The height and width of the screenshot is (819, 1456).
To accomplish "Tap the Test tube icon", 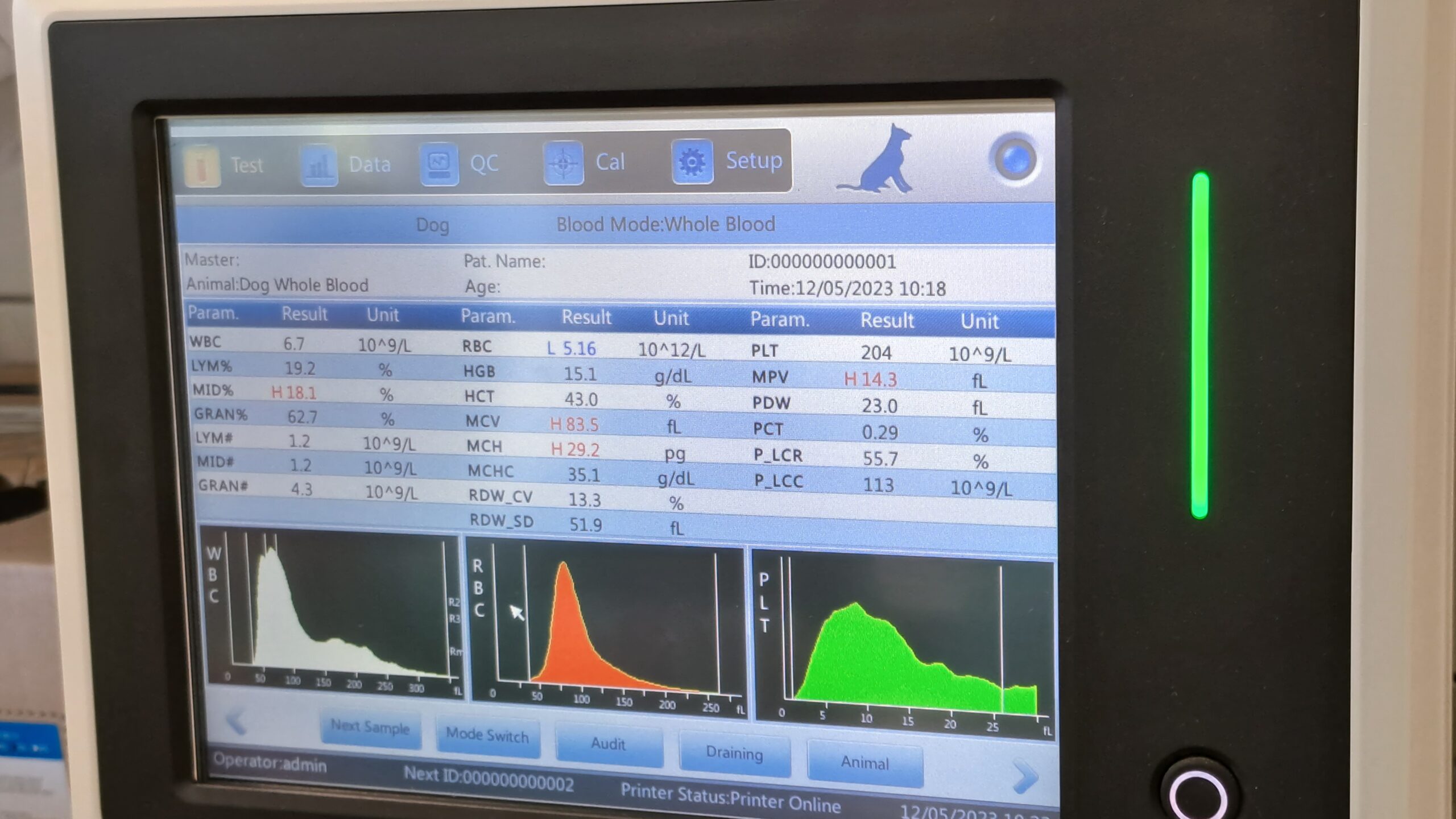I will (203, 165).
